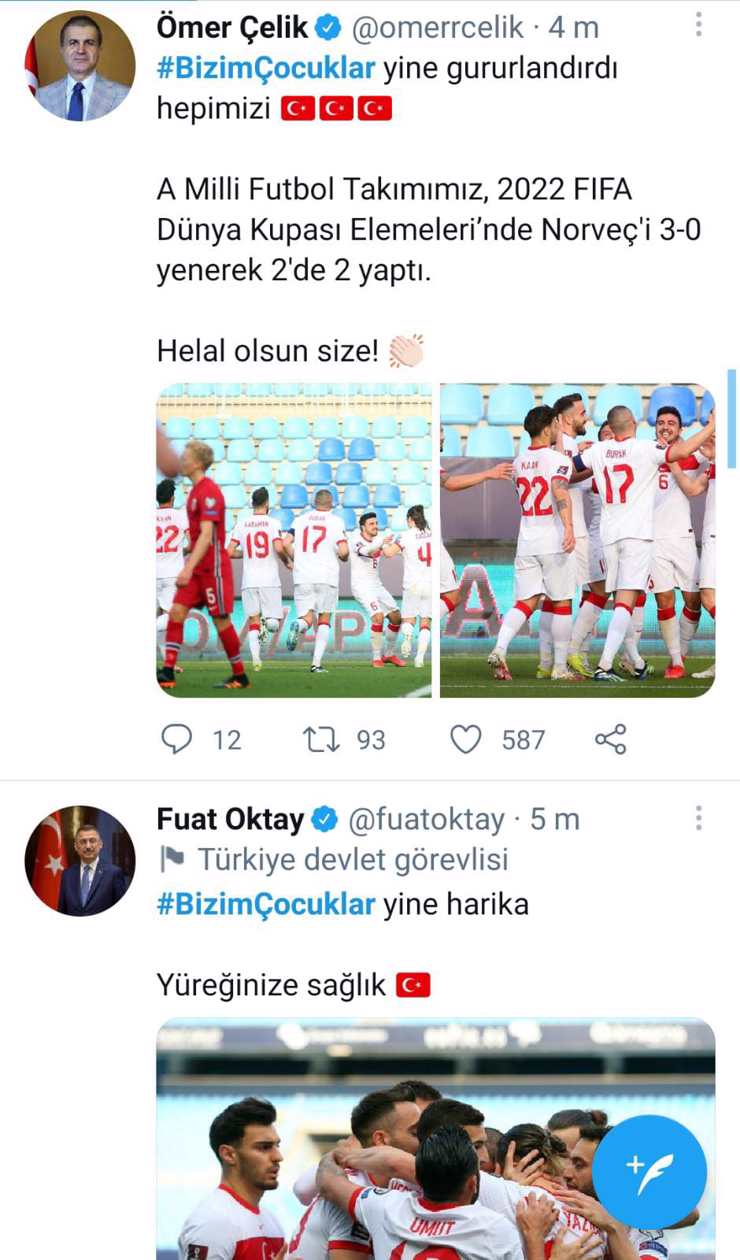The image size is (740, 1260).
Task: Tap verified badge next to Fuat Oktay
Action: point(325,820)
